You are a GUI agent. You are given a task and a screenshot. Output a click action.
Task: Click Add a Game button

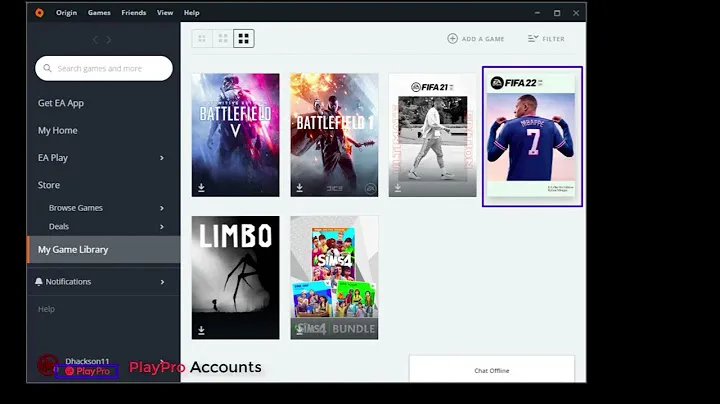coord(476,39)
